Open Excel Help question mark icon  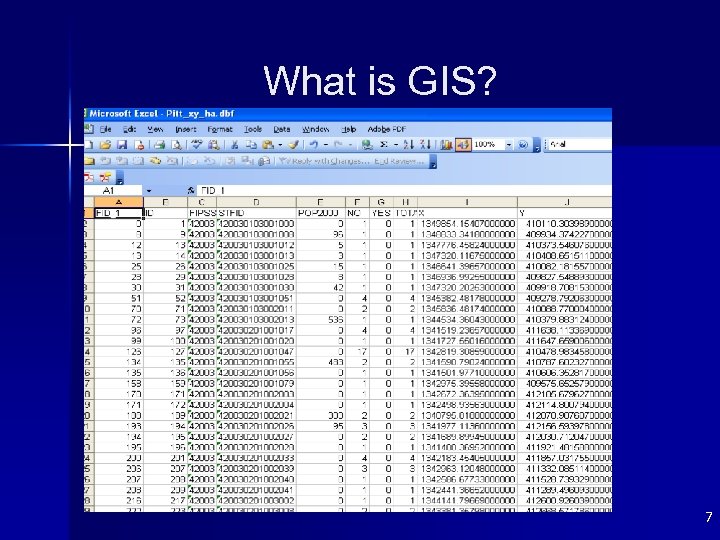point(523,145)
